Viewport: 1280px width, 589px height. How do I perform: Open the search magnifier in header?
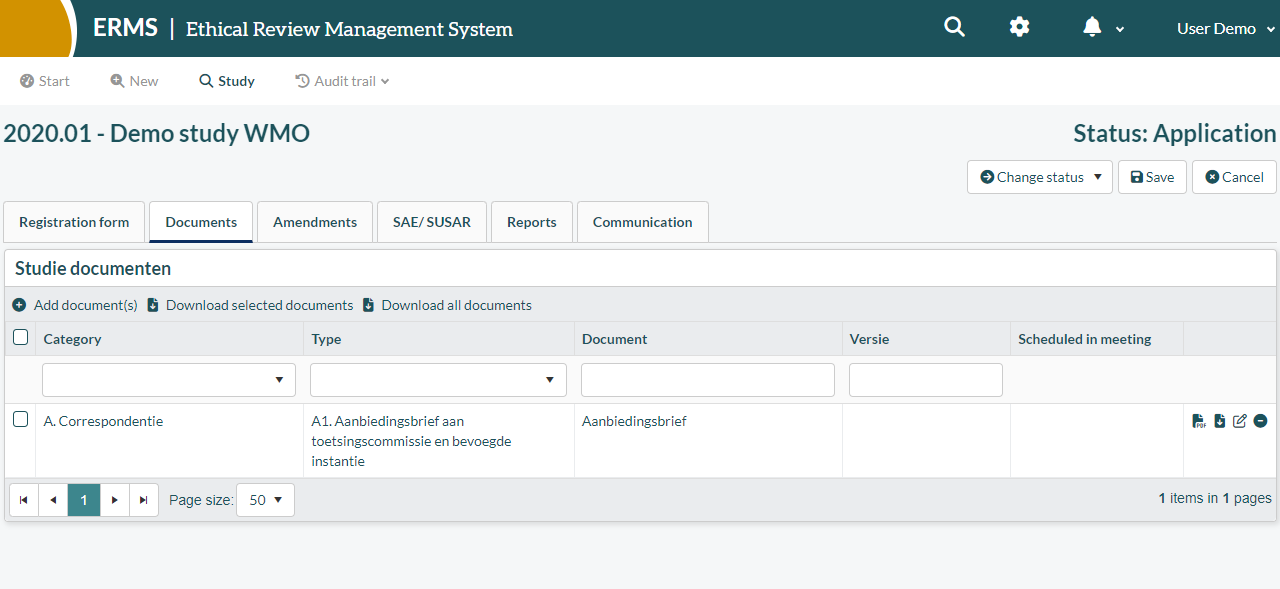955,28
